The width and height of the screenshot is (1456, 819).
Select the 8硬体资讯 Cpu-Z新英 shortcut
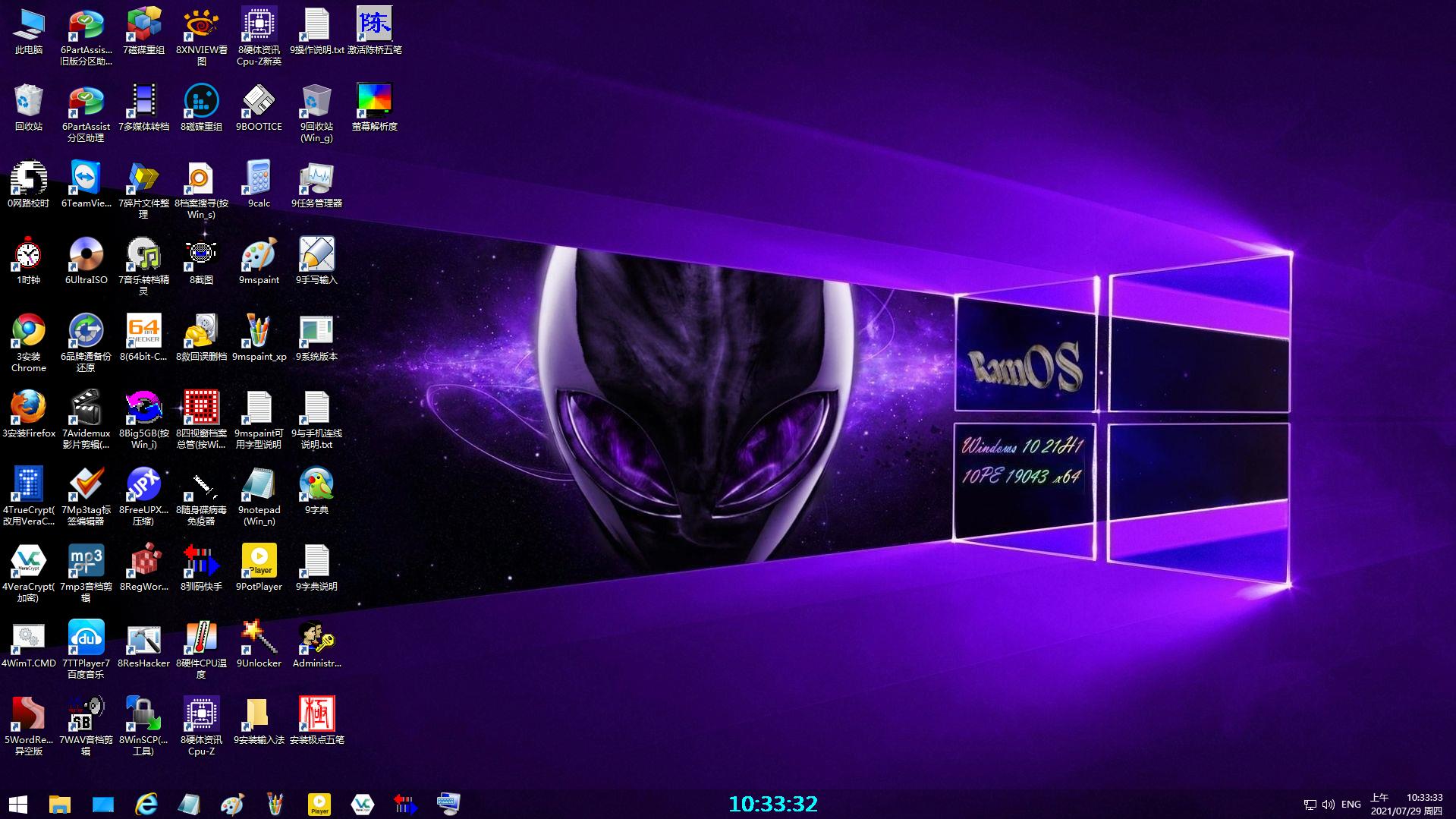tap(259, 36)
